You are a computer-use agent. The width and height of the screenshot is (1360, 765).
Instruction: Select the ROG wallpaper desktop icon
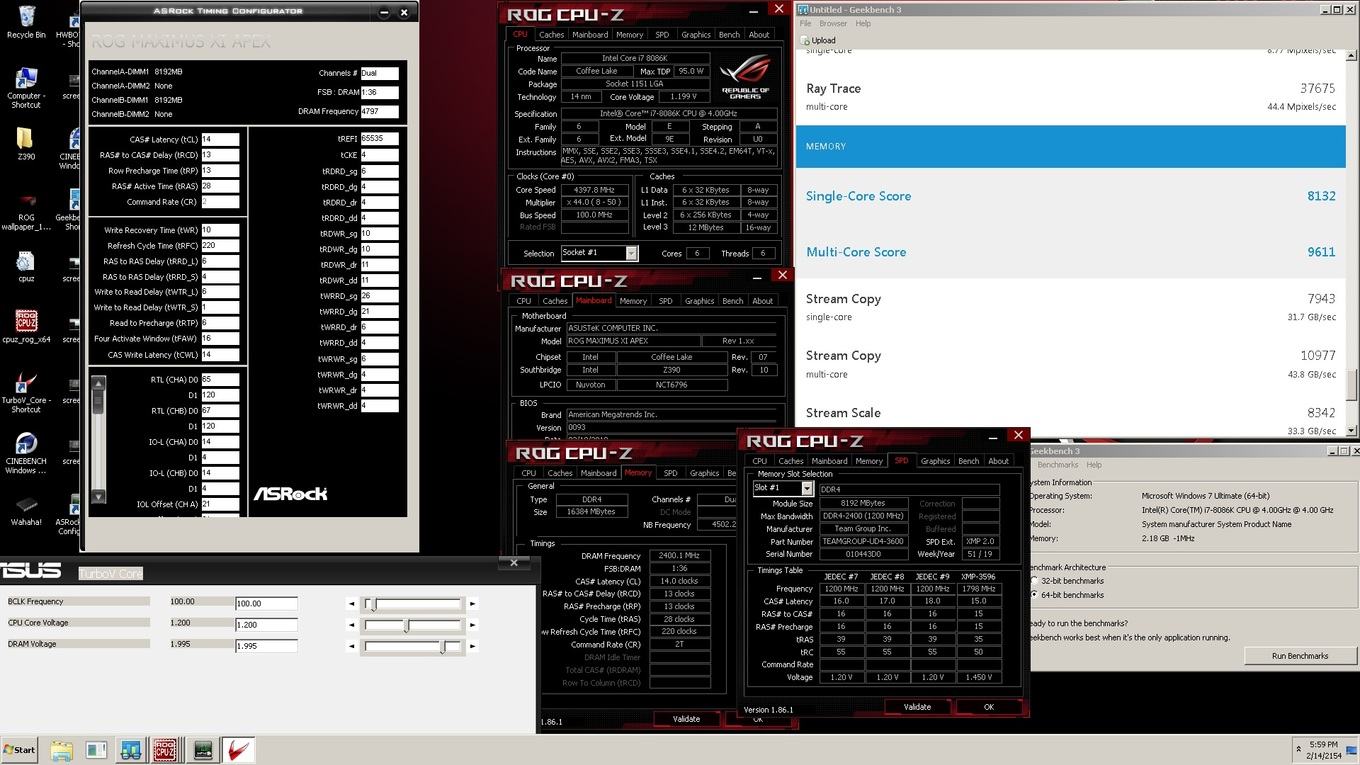point(26,209)
